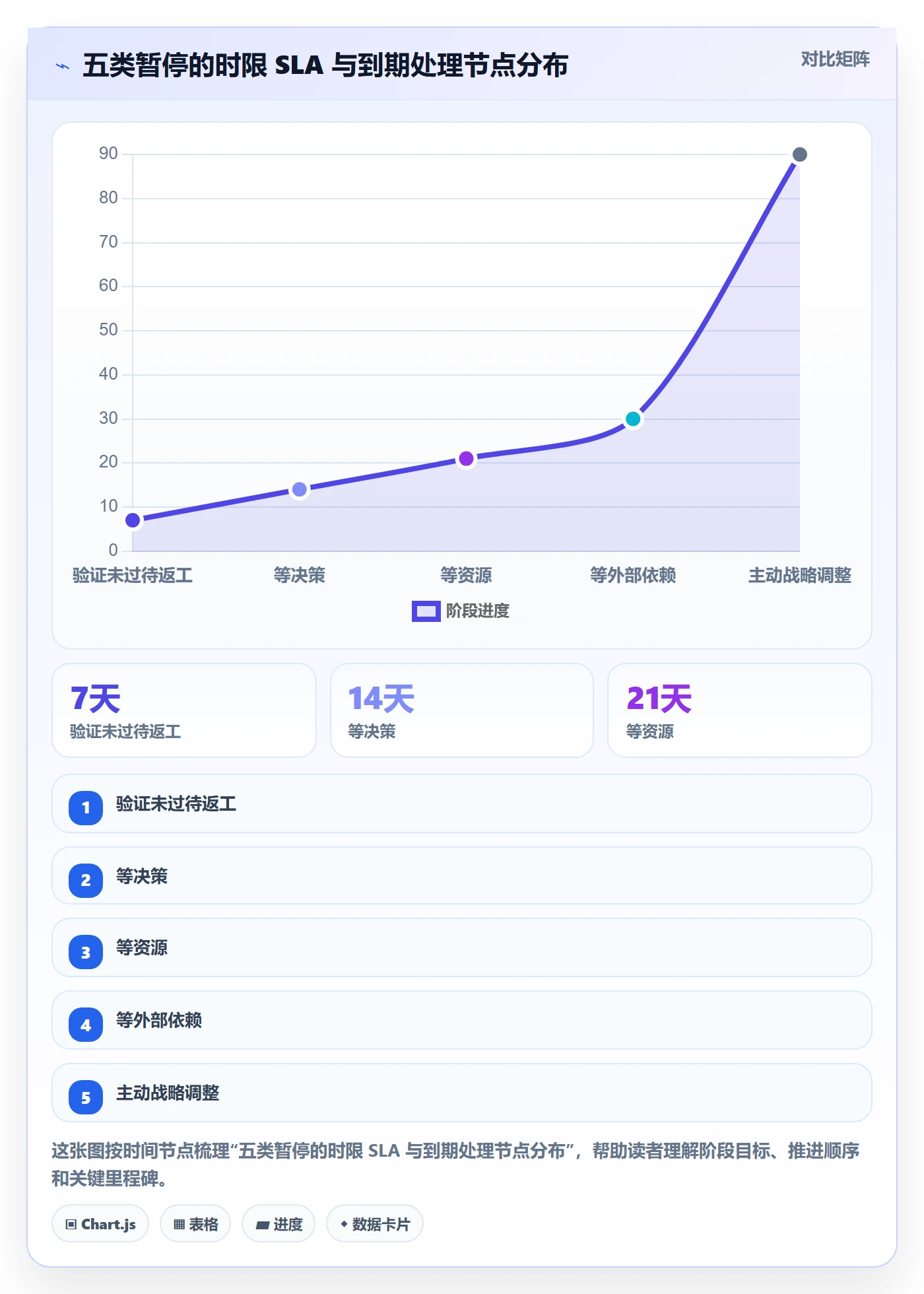This screenshot has height=1294, width=924.
Task: Click the x-axis label 等外部依赖
Action: coord(633,575)
